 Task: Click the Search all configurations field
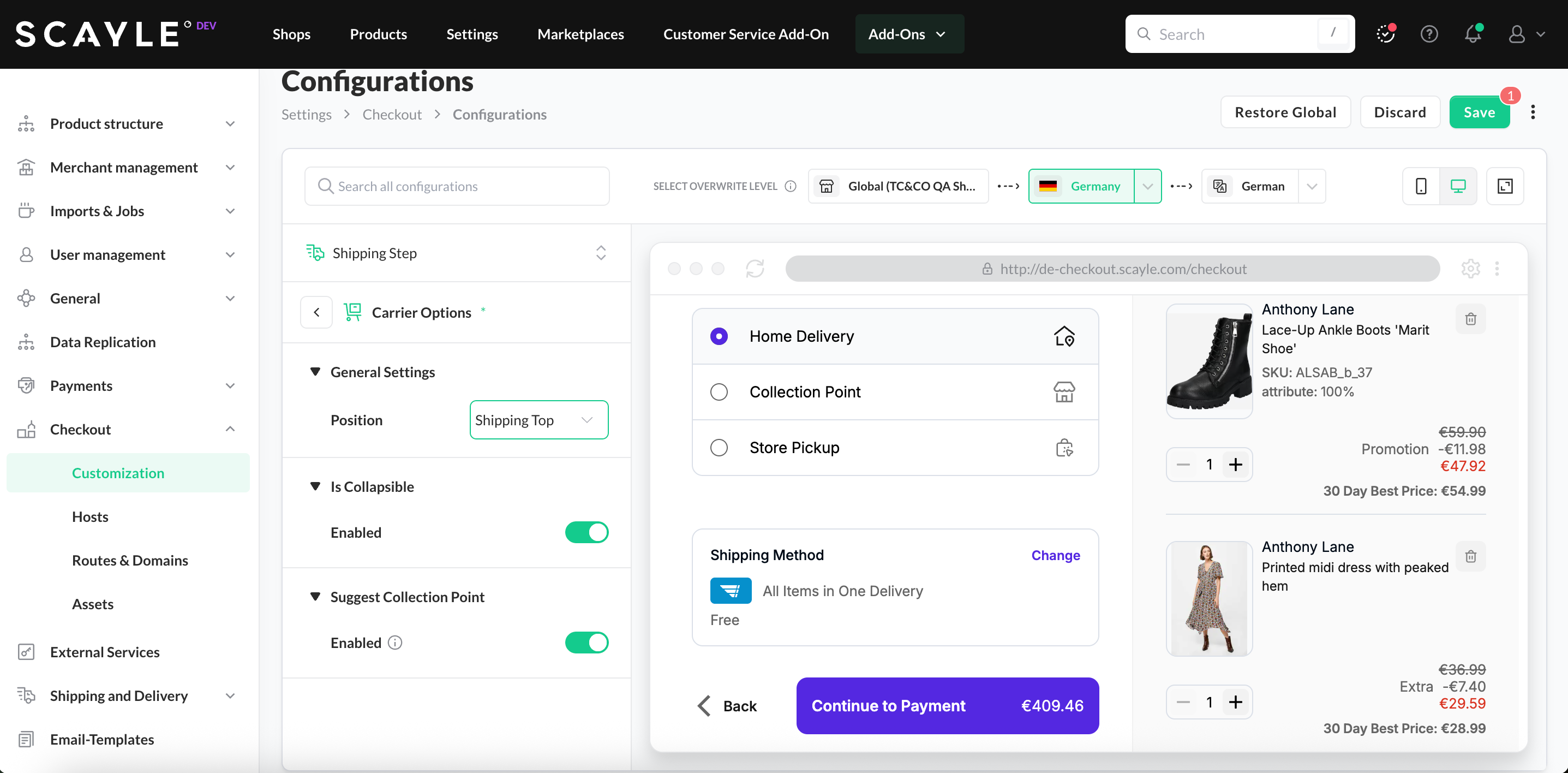pos(457,186)
